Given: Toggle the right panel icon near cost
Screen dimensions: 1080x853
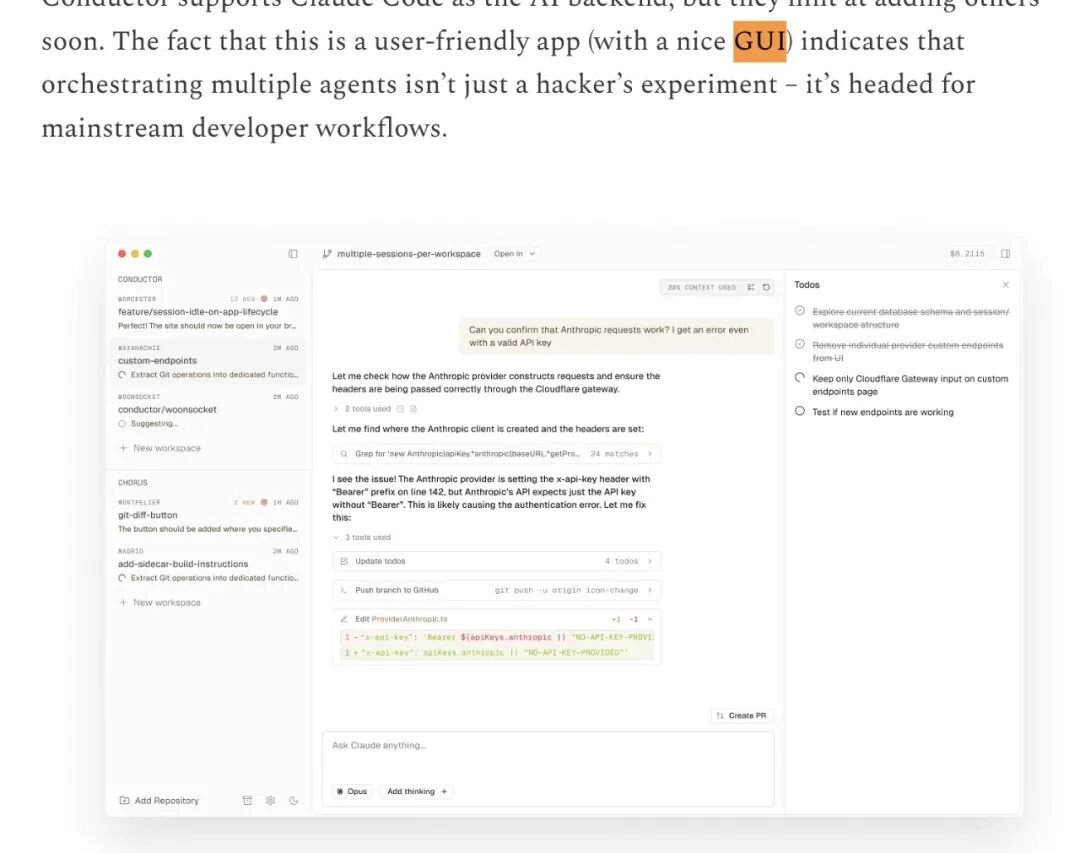Looking at the screenshot, I should coord(1005,254).
